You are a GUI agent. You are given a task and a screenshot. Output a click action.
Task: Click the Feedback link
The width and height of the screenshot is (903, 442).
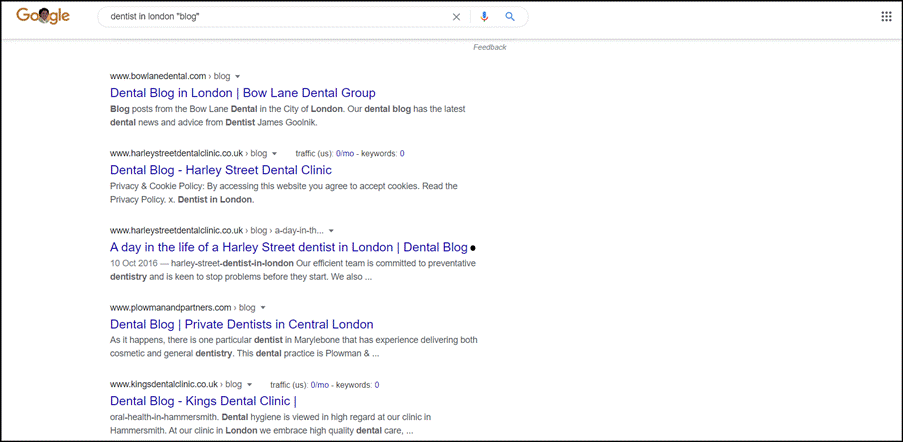pyautogui.click(x=489, y=48)
